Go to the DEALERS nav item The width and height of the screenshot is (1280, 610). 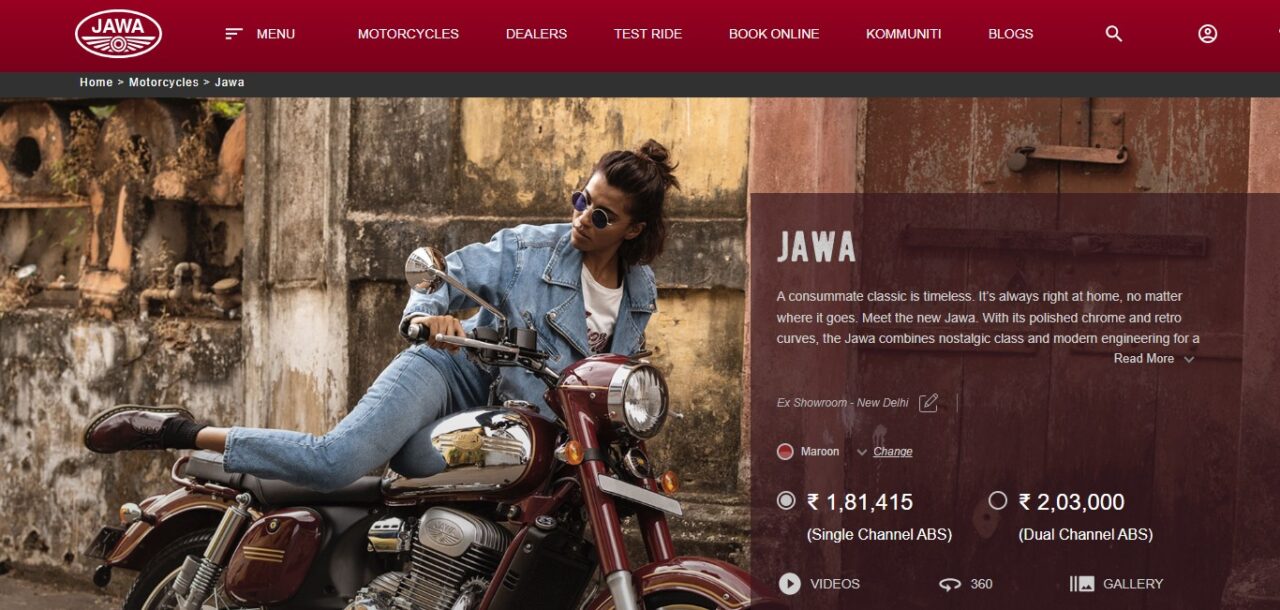pyautogui.click(x=536, y=34)
